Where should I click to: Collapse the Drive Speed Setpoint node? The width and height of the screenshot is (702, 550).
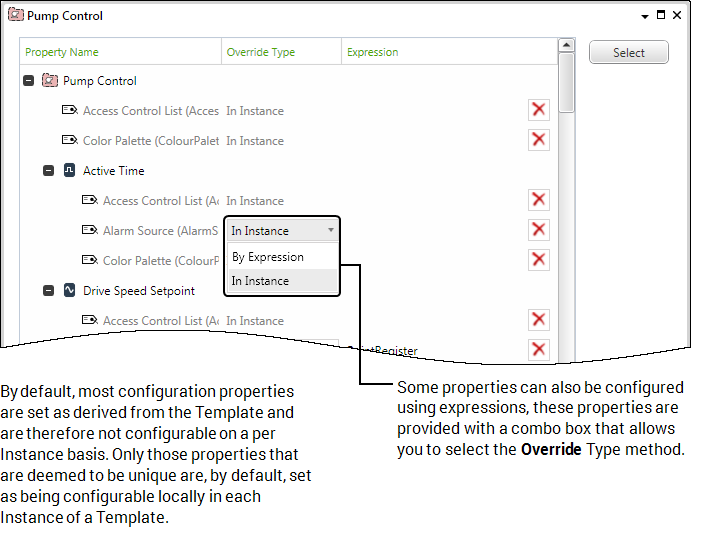pyautogui.click(x=49, y=291)
